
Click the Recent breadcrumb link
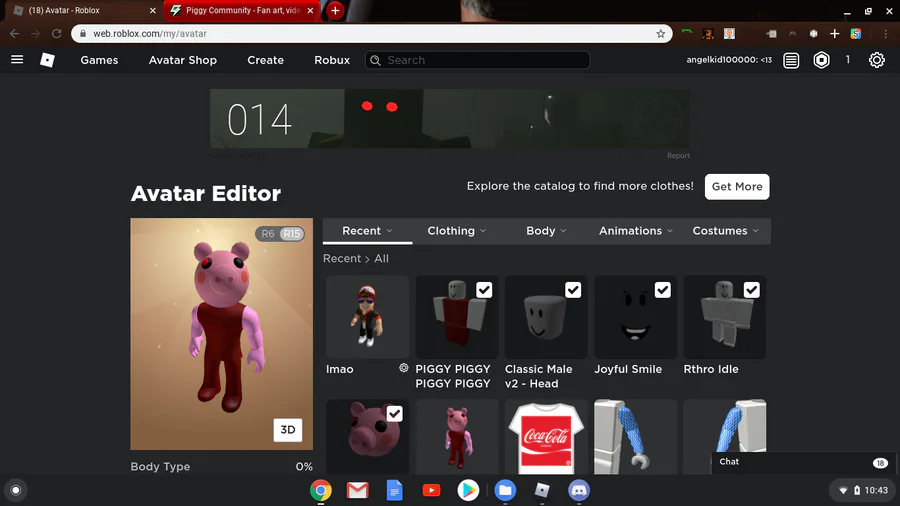coord(342,258)
